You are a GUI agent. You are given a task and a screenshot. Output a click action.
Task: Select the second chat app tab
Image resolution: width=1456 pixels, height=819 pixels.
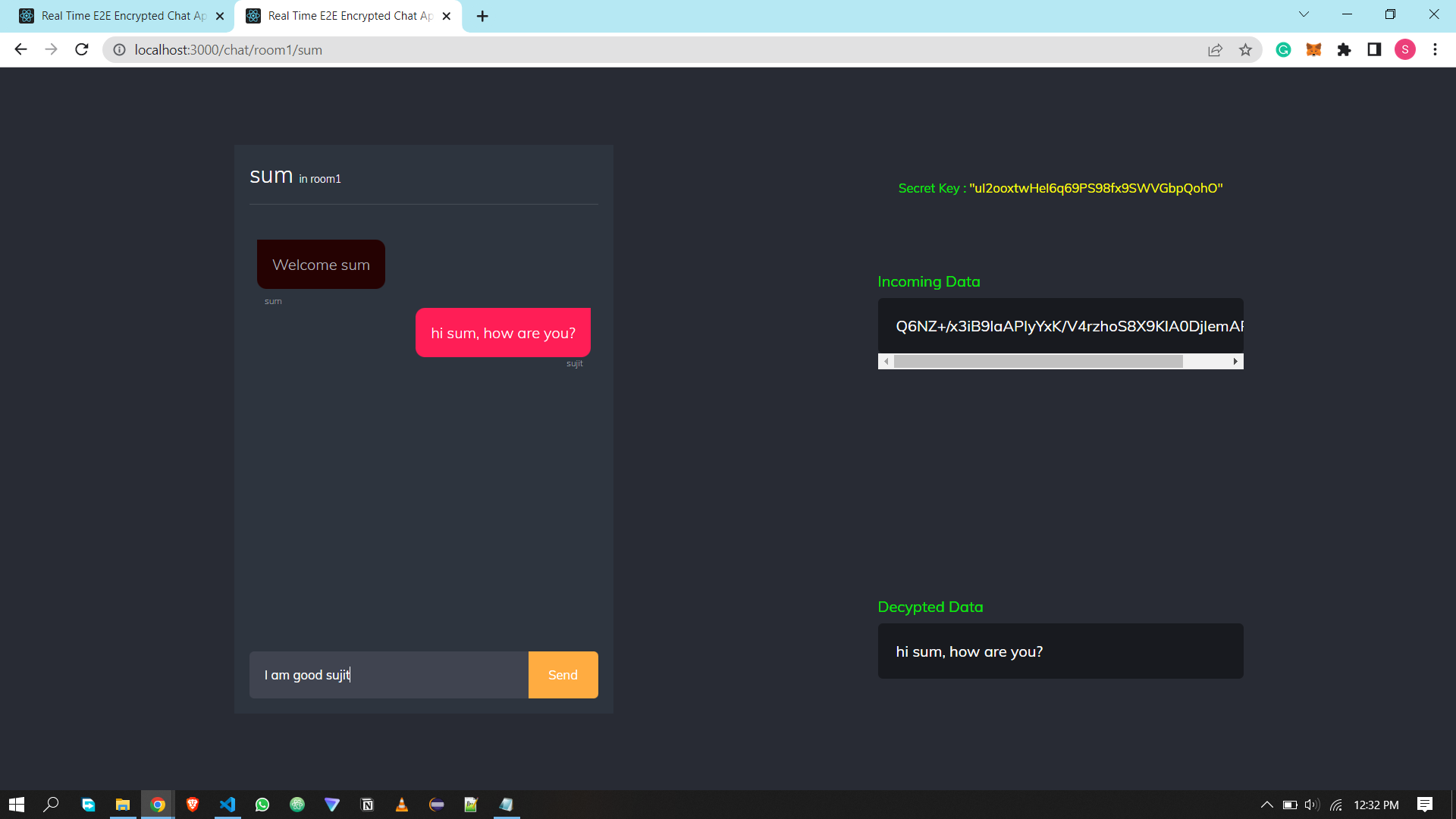coord(347,16)
